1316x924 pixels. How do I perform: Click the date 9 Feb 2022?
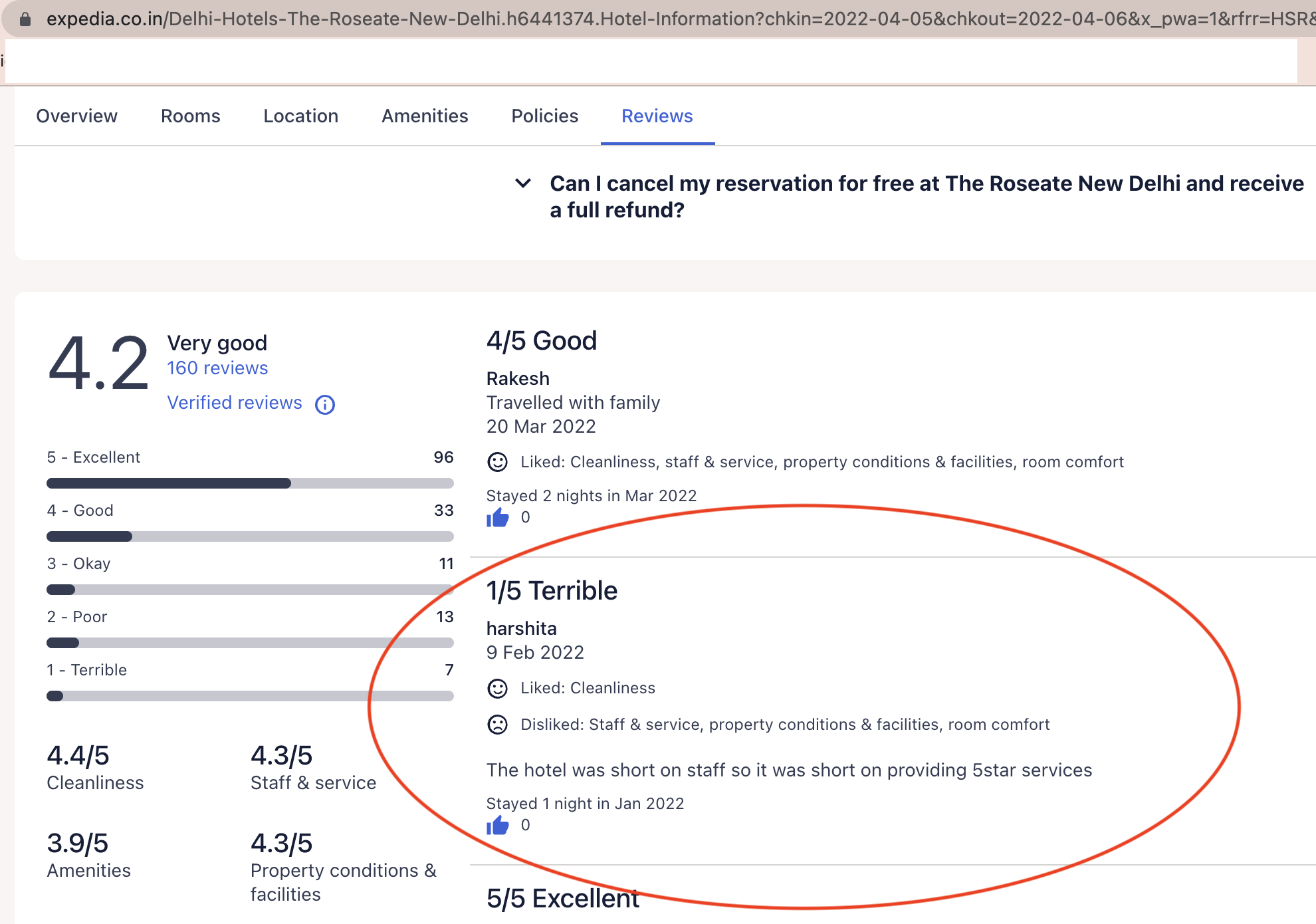pos(535,652)
